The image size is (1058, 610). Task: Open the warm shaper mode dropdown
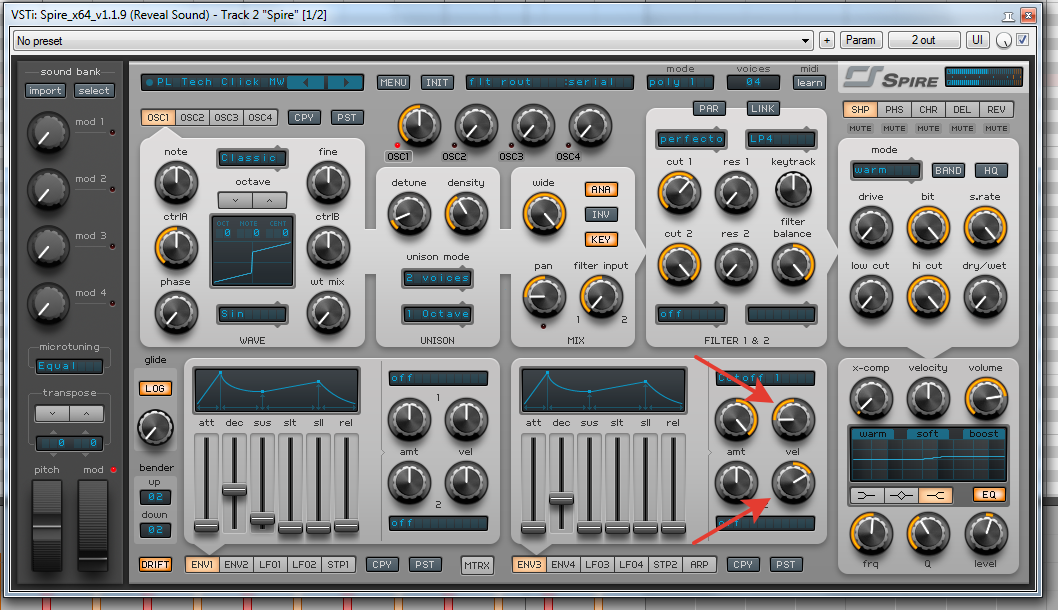886,171
